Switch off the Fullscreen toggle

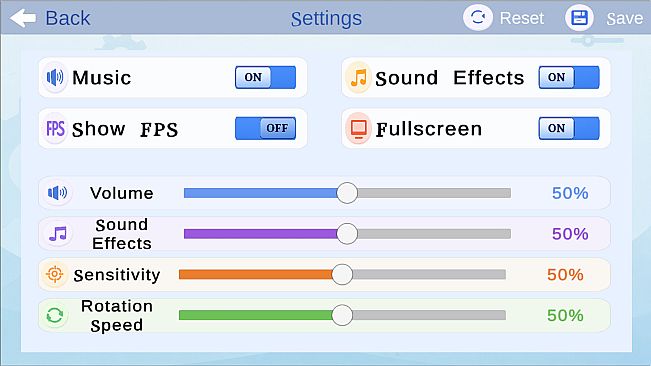569,128
